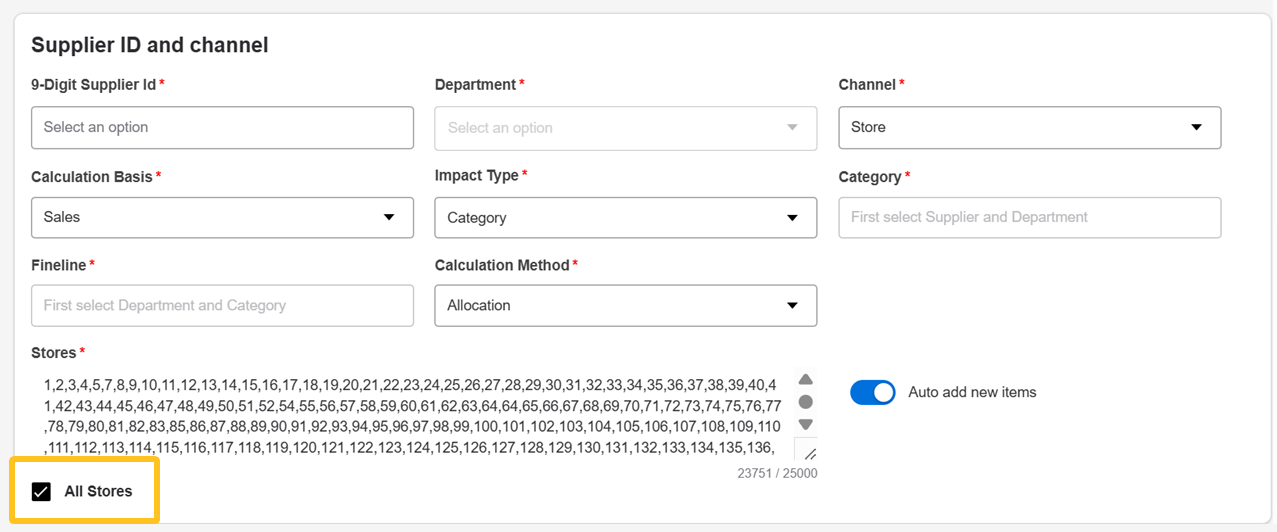Click into the Category input field
Image resolution: width=1277 pixels, height=532 pixels.
(1029, 217)
